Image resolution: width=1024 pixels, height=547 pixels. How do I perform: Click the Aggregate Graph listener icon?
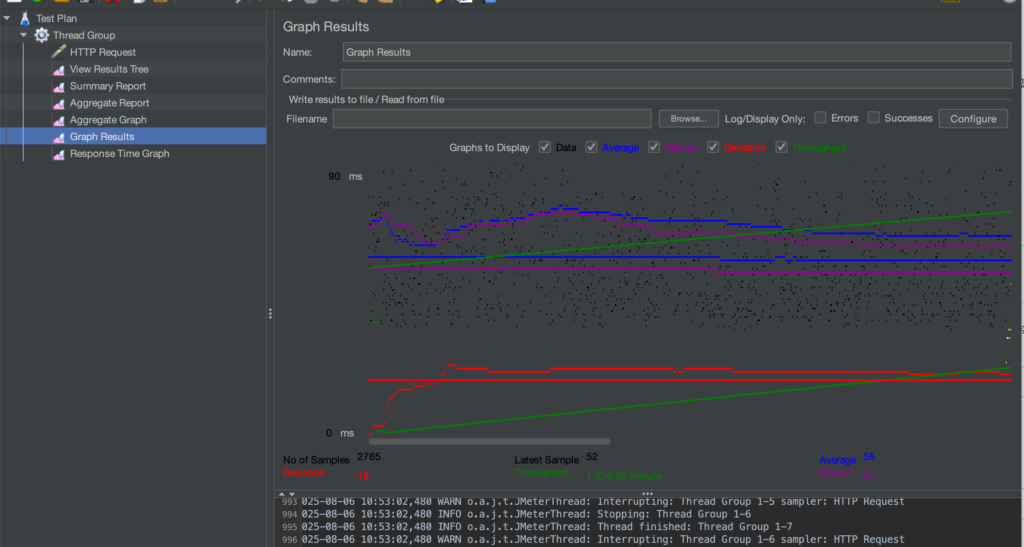click(x=59, y=120)
